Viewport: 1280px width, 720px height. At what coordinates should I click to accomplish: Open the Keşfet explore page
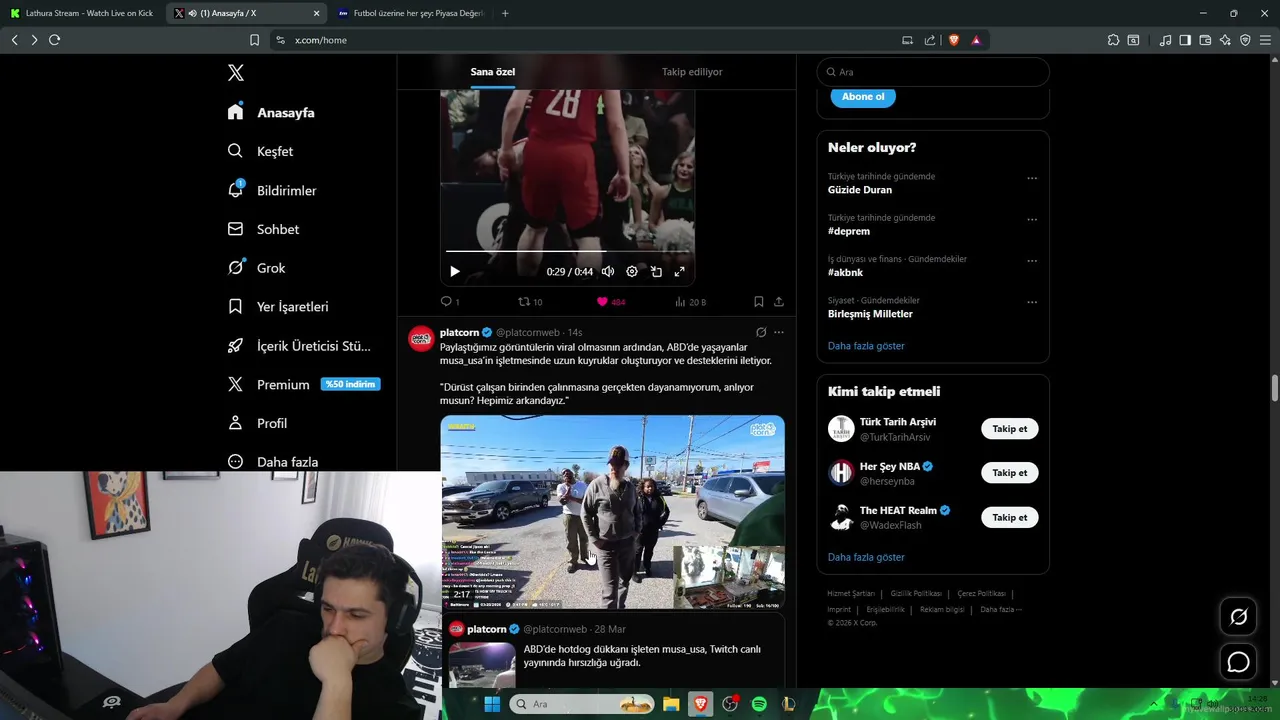260,151
